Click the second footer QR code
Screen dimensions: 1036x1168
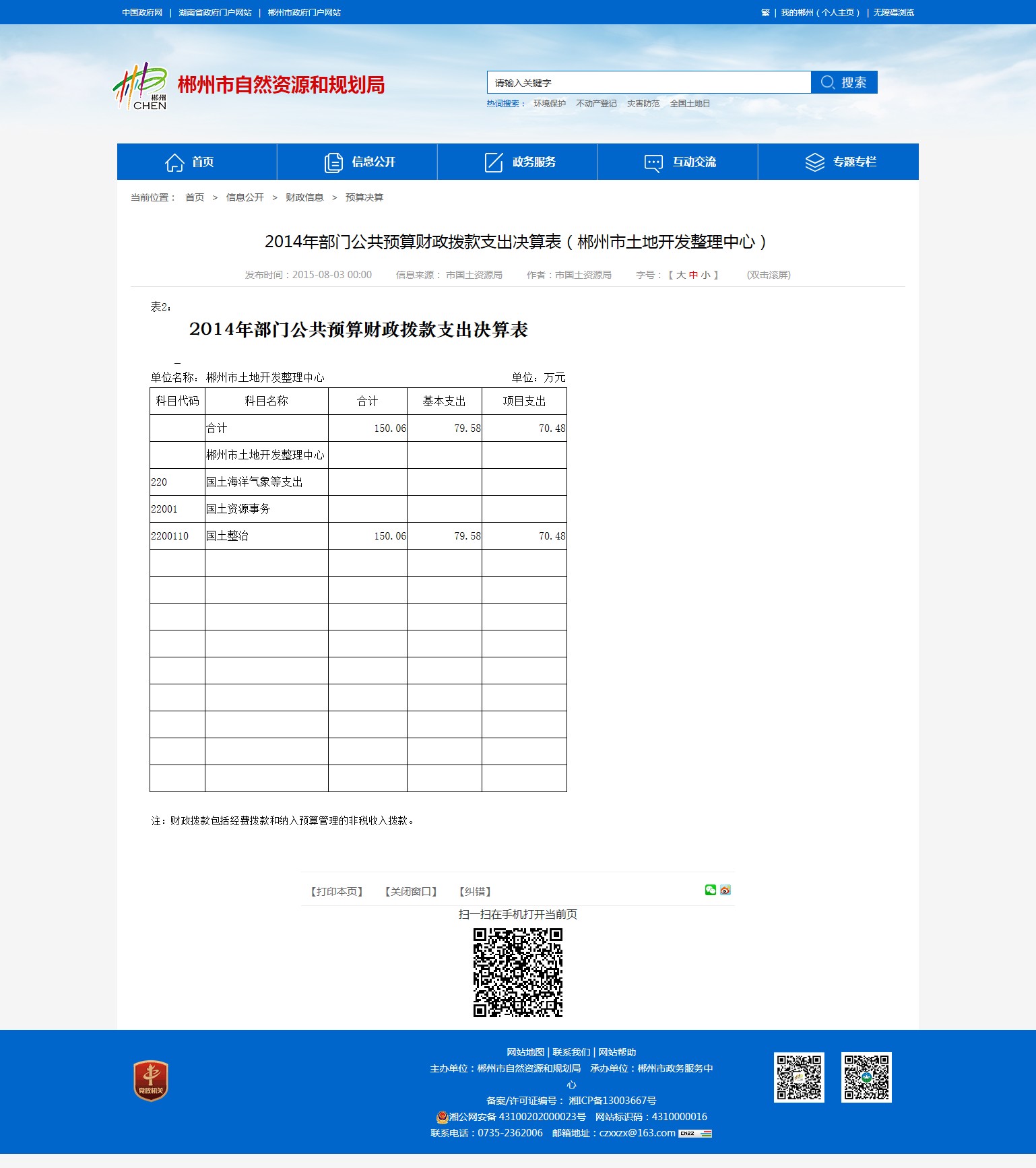click(866, 1077)
